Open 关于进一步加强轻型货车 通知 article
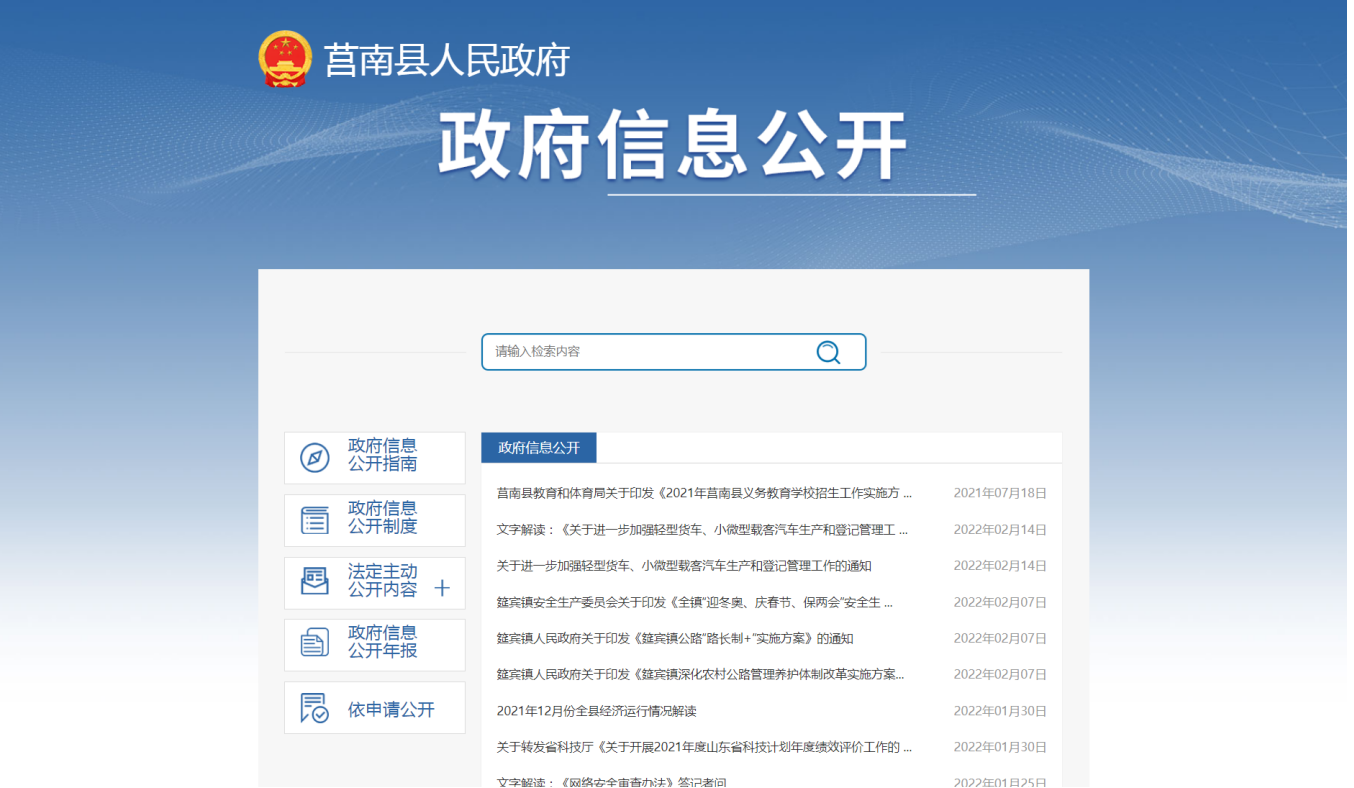Viewport: 1354px width, 788px height. (684, 566)
